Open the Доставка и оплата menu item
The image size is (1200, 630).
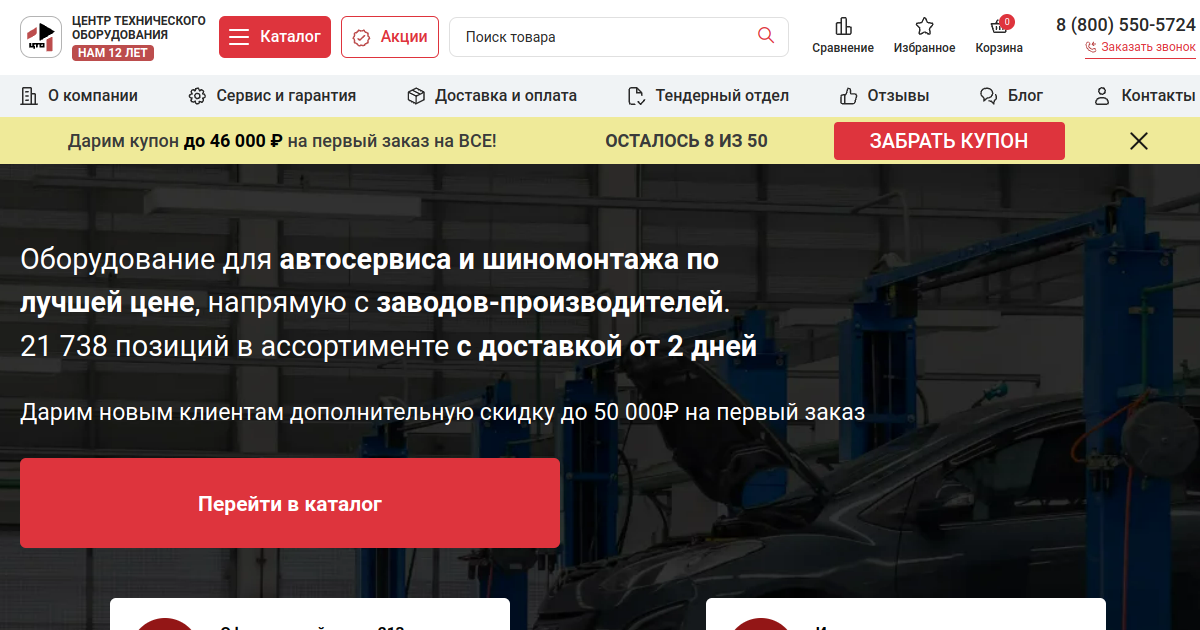tap(492, 96)
